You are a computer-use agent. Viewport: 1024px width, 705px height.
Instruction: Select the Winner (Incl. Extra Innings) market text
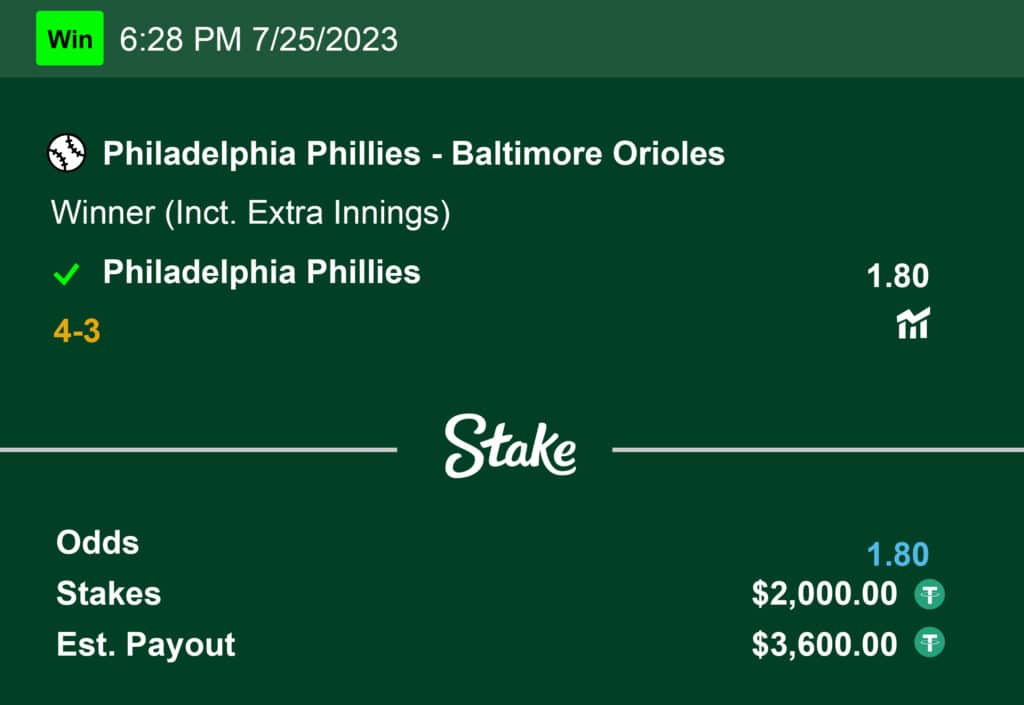pyautogui.click(x=250, y=213)
